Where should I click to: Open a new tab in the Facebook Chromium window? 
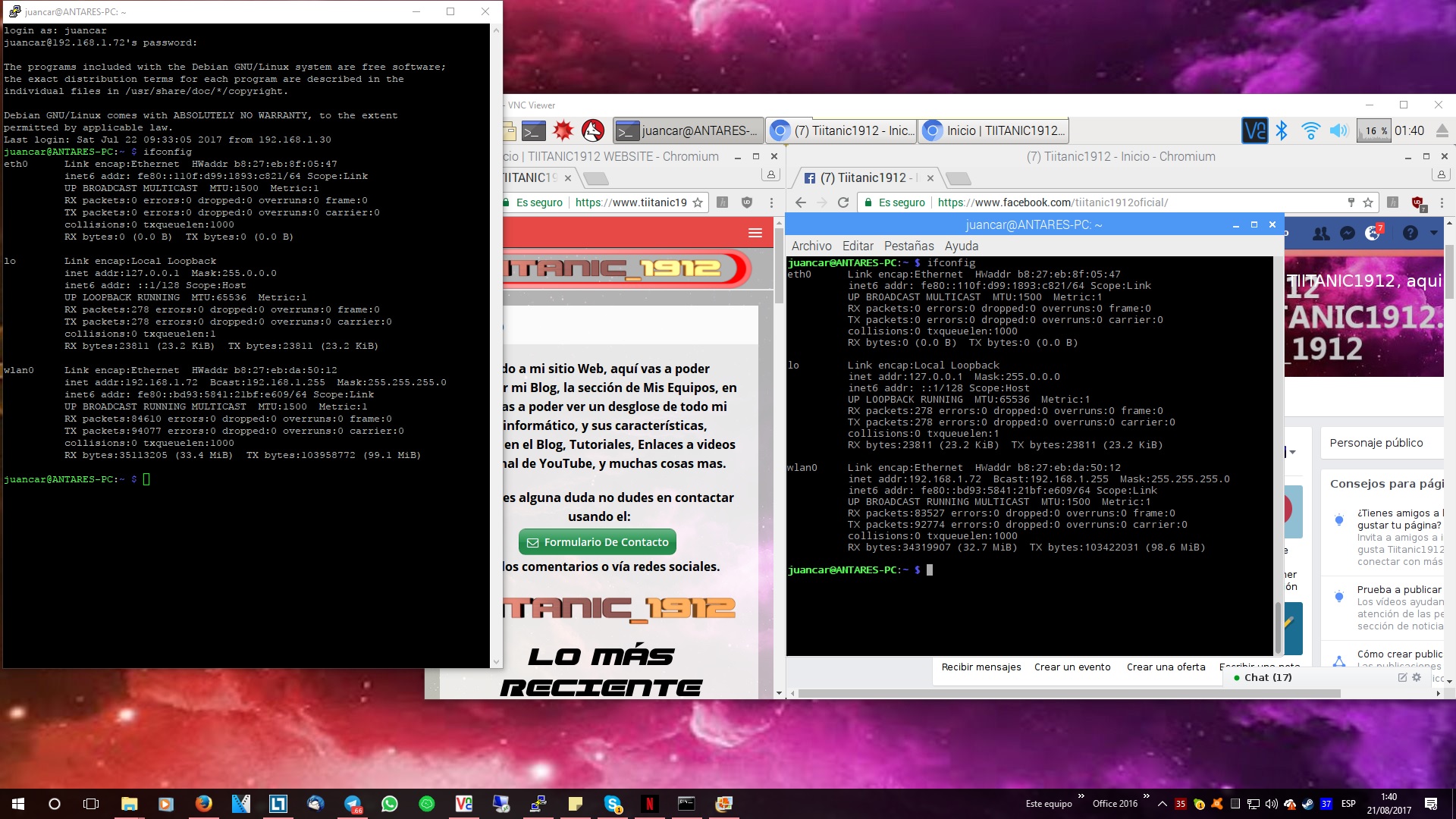click(958, 179)
